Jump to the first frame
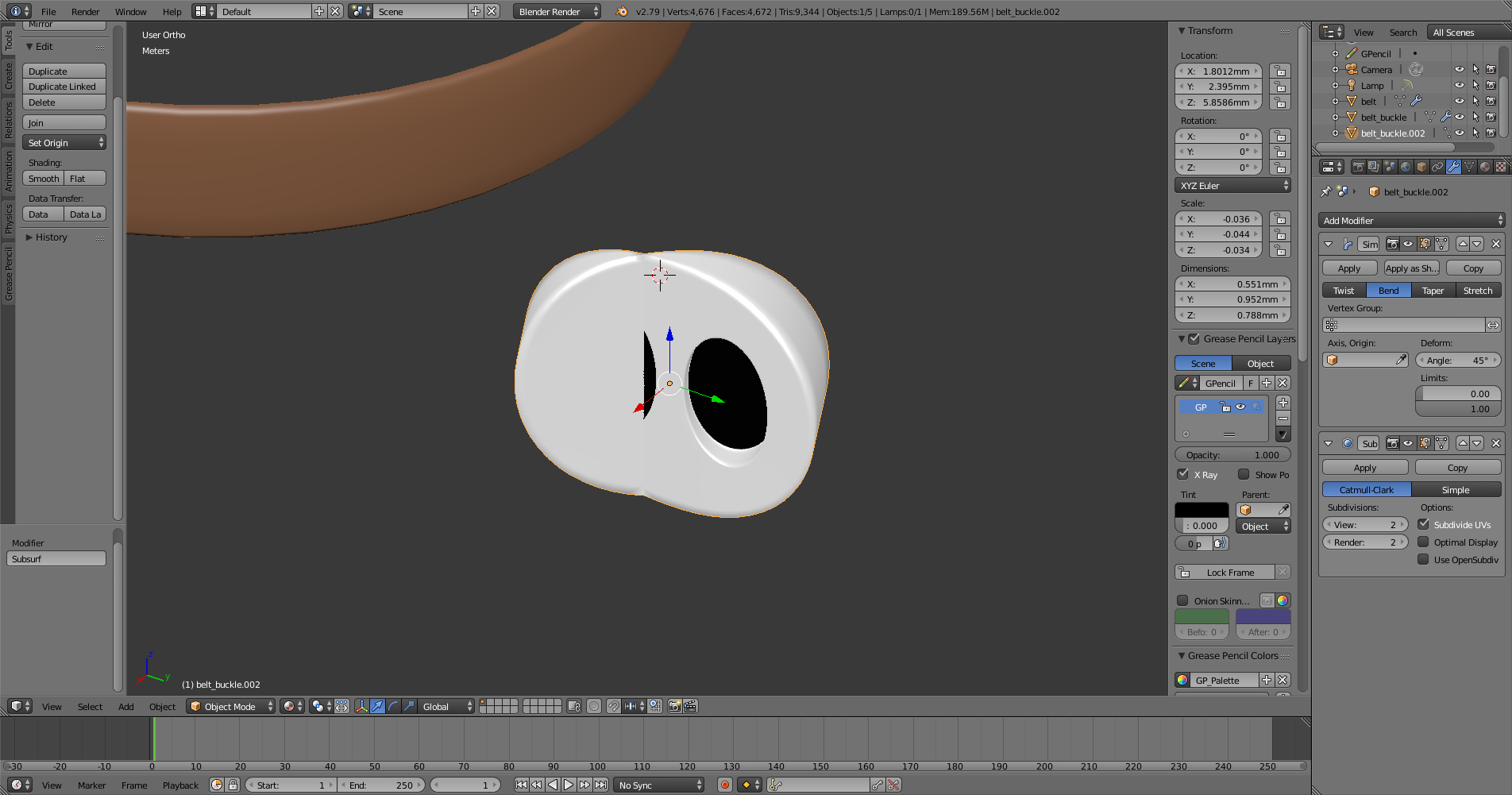 click(x=521, y=785)
